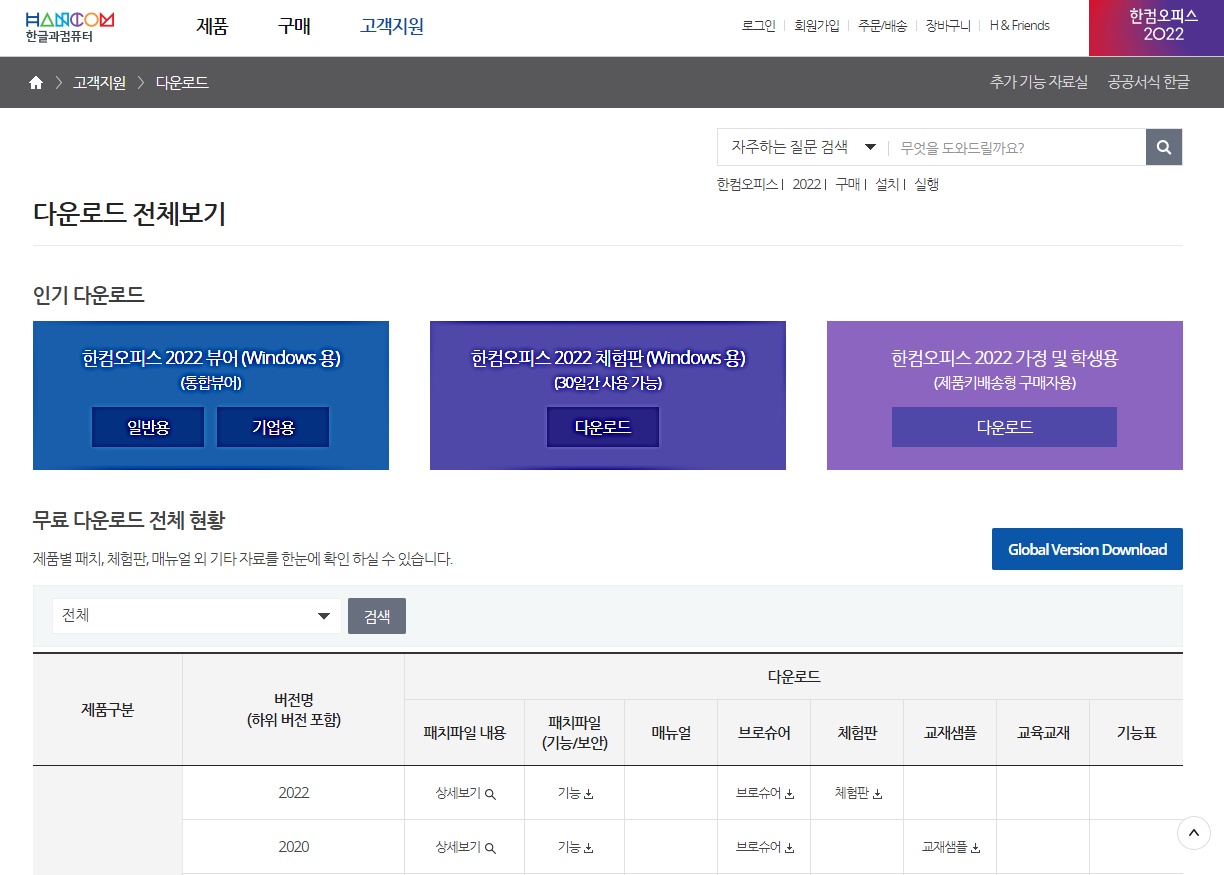Viewport: 1224px width, 875px height.
Task: Click the 패치파일 내용 column header
Action: [465, 733]
